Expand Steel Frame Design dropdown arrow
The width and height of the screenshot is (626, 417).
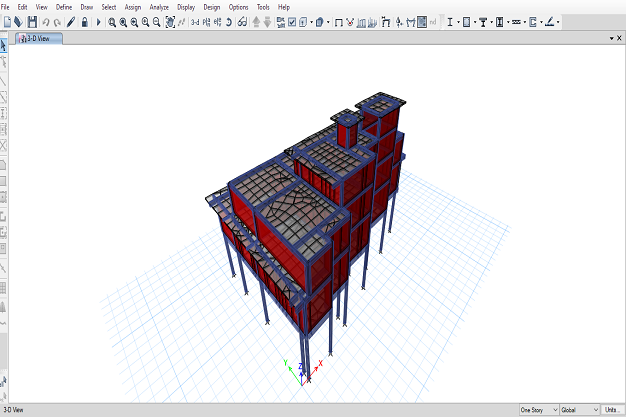pos(458,22)
